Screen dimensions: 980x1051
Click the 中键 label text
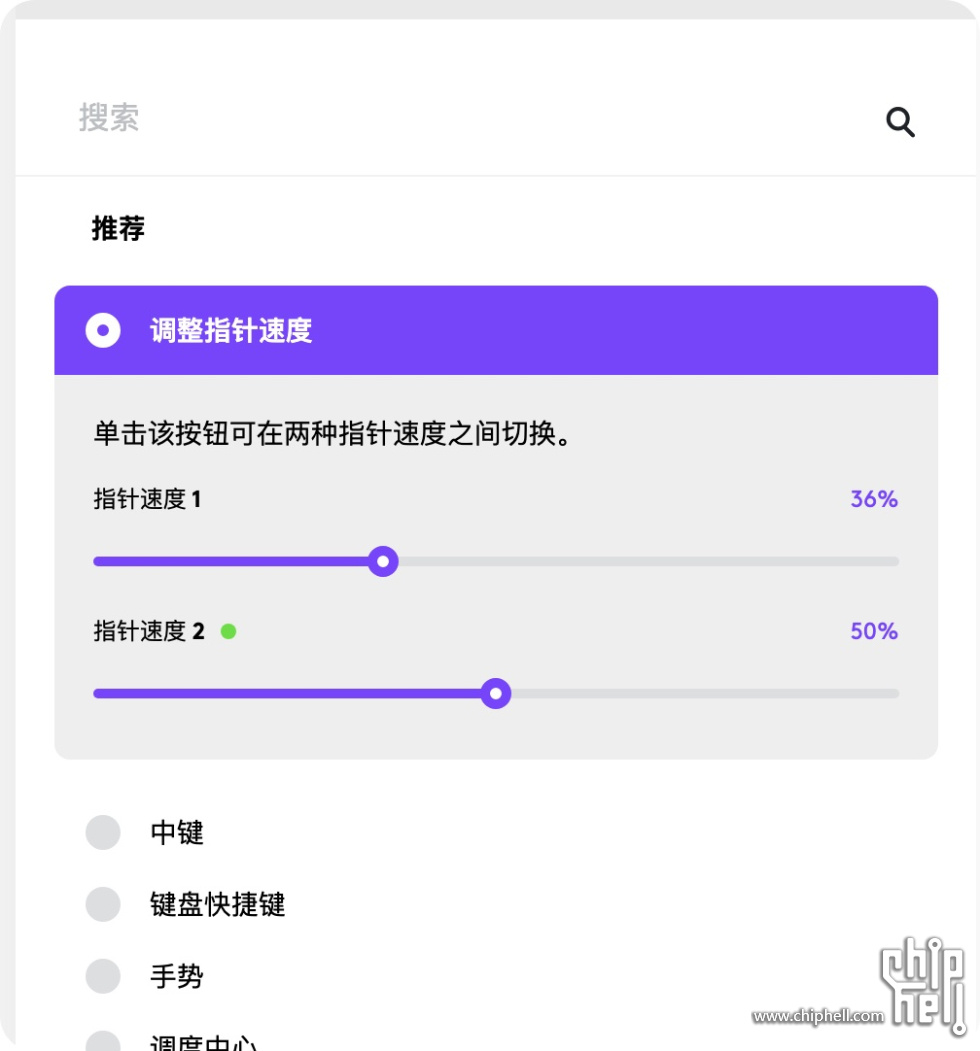177,832
